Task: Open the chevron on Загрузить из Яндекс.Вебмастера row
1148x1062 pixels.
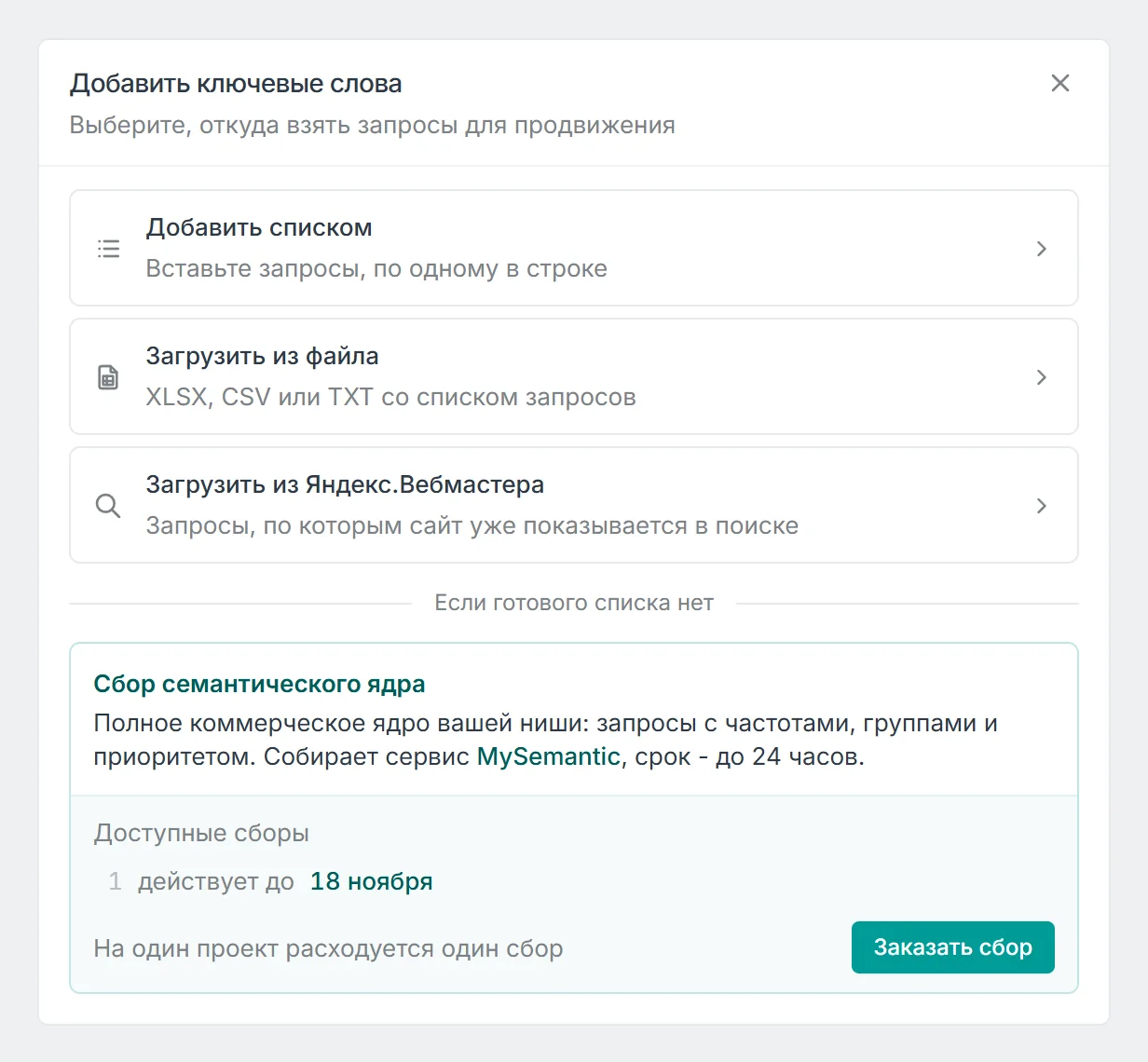Action: tap(1042, 506)
